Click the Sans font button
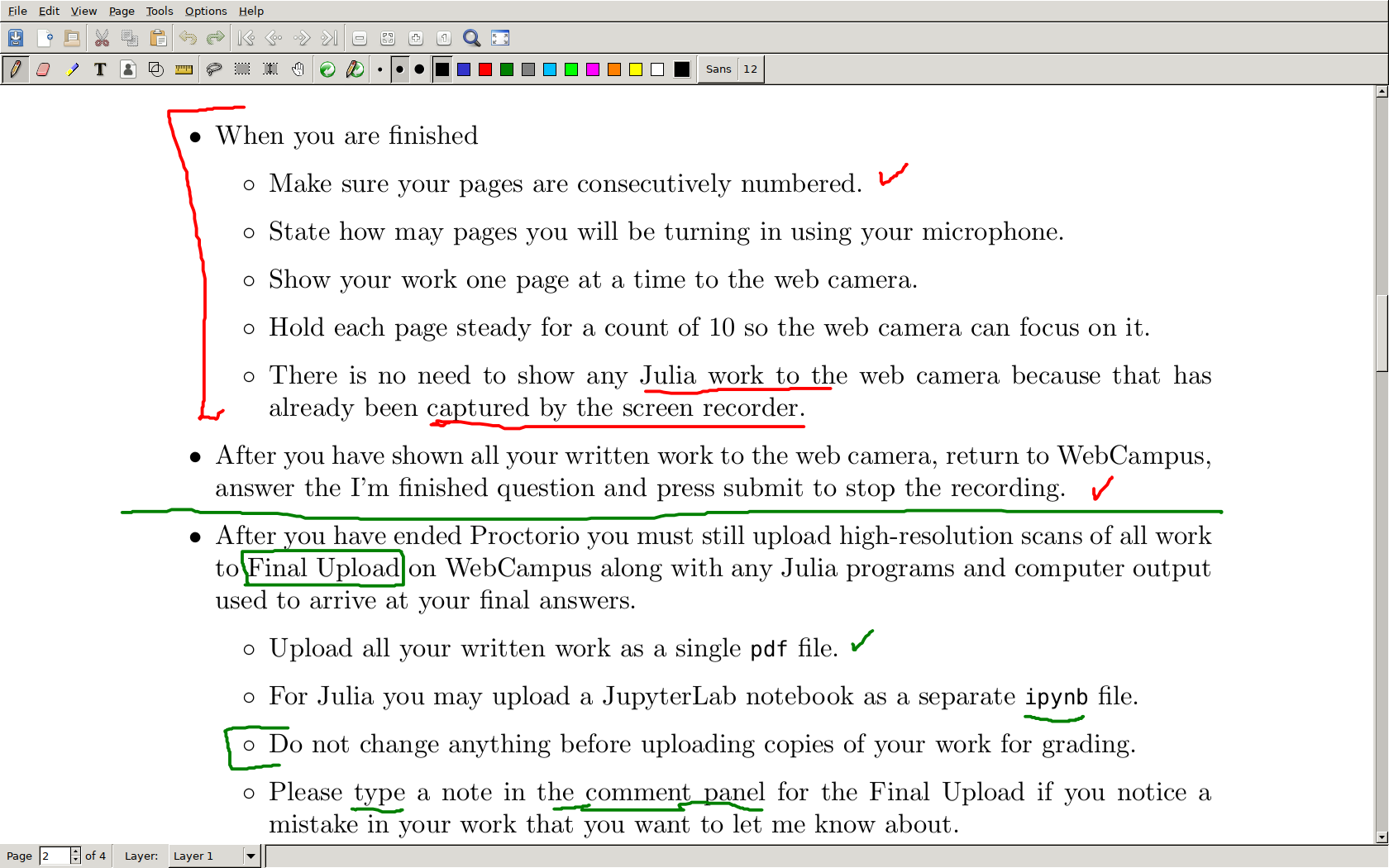Screen dimensions: 1389x868 click(718, 69)
